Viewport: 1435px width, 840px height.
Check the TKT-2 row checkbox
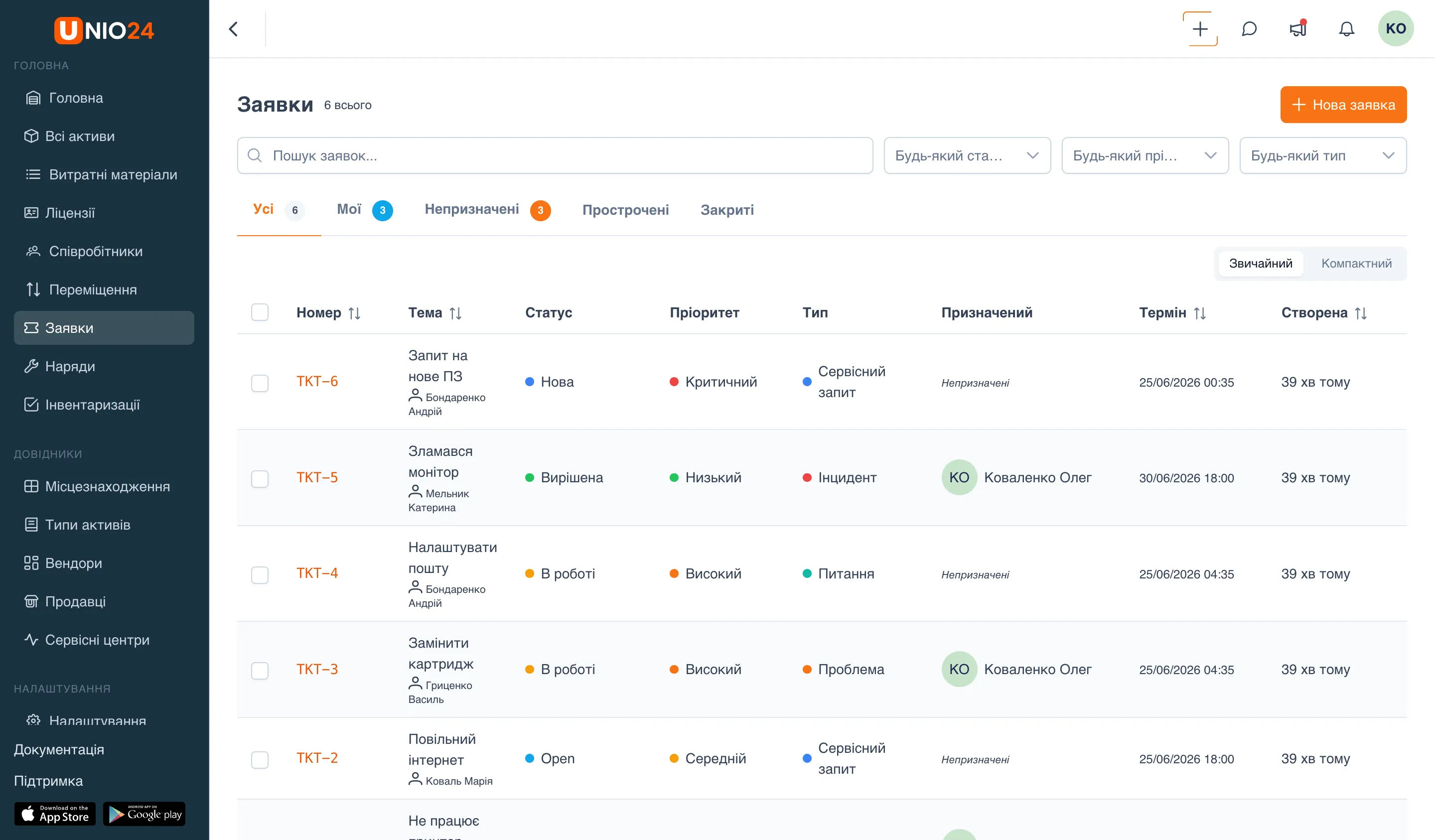tap(260, 760)
